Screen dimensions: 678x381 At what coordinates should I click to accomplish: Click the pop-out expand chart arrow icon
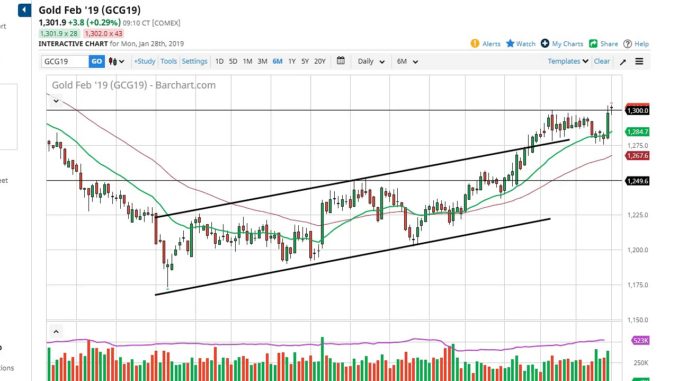point(623,62)
